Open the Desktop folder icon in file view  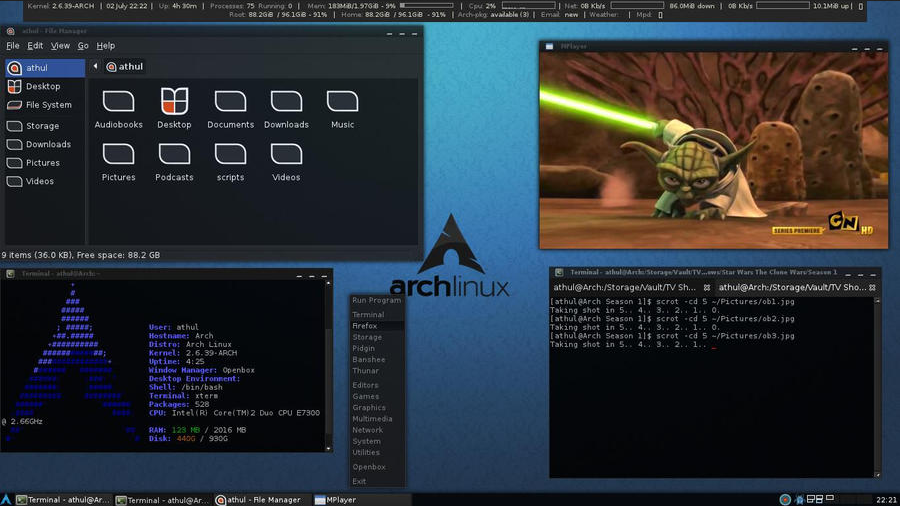[x=174, y=101]
